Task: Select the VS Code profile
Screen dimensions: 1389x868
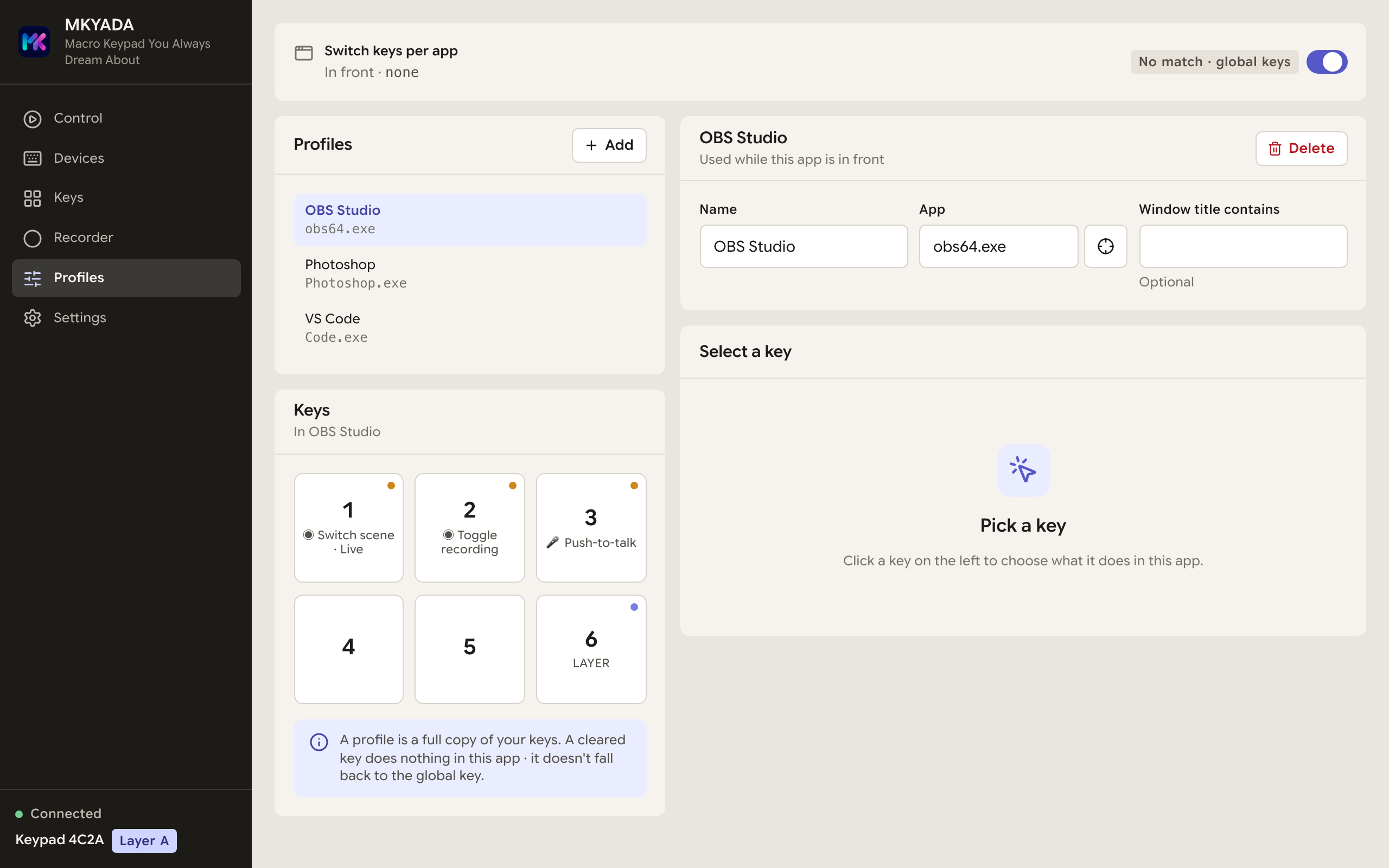Action: (470, 328)
